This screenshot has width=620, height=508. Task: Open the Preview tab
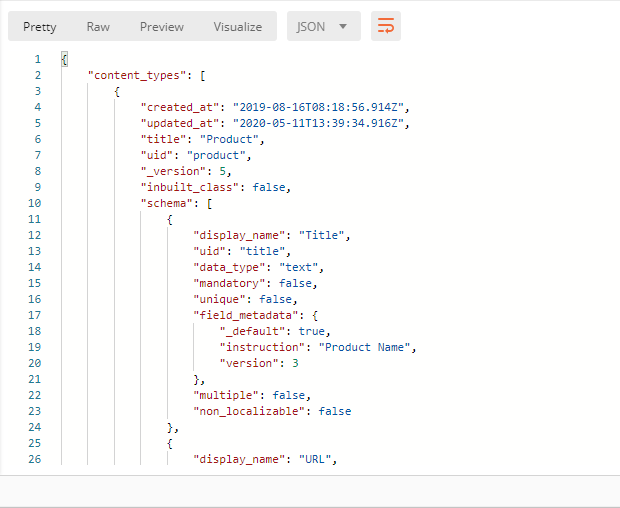(x=162, y=26)
